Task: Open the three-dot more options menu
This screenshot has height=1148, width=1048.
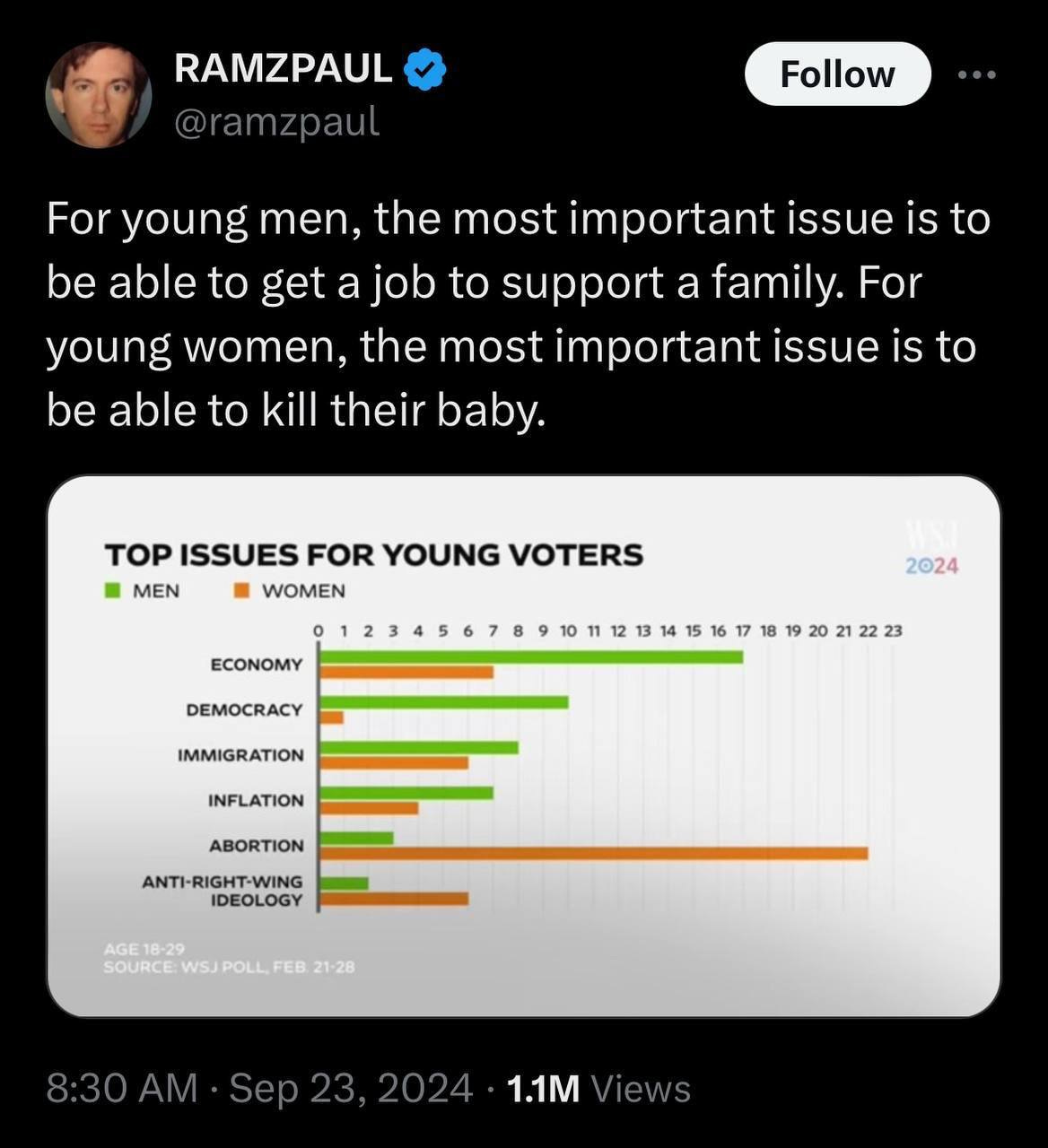Action: (x=977, y=74)
